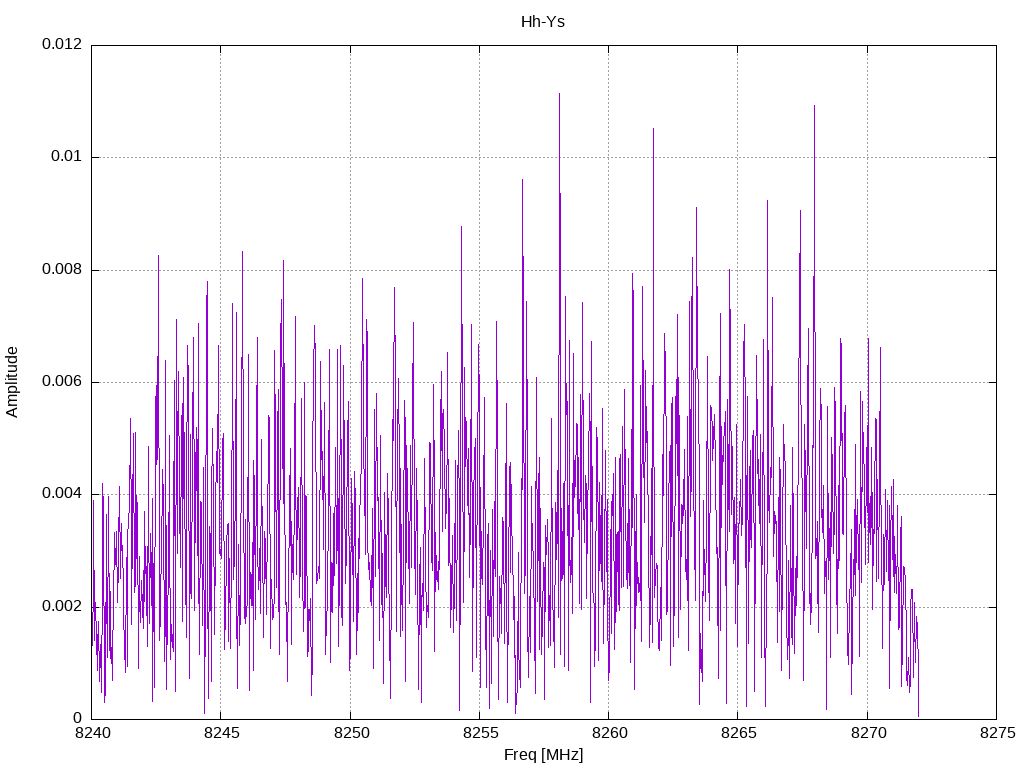
Task: Click the spectrum peak just below 8262 MHz
Action: click(x=653, y=130)
